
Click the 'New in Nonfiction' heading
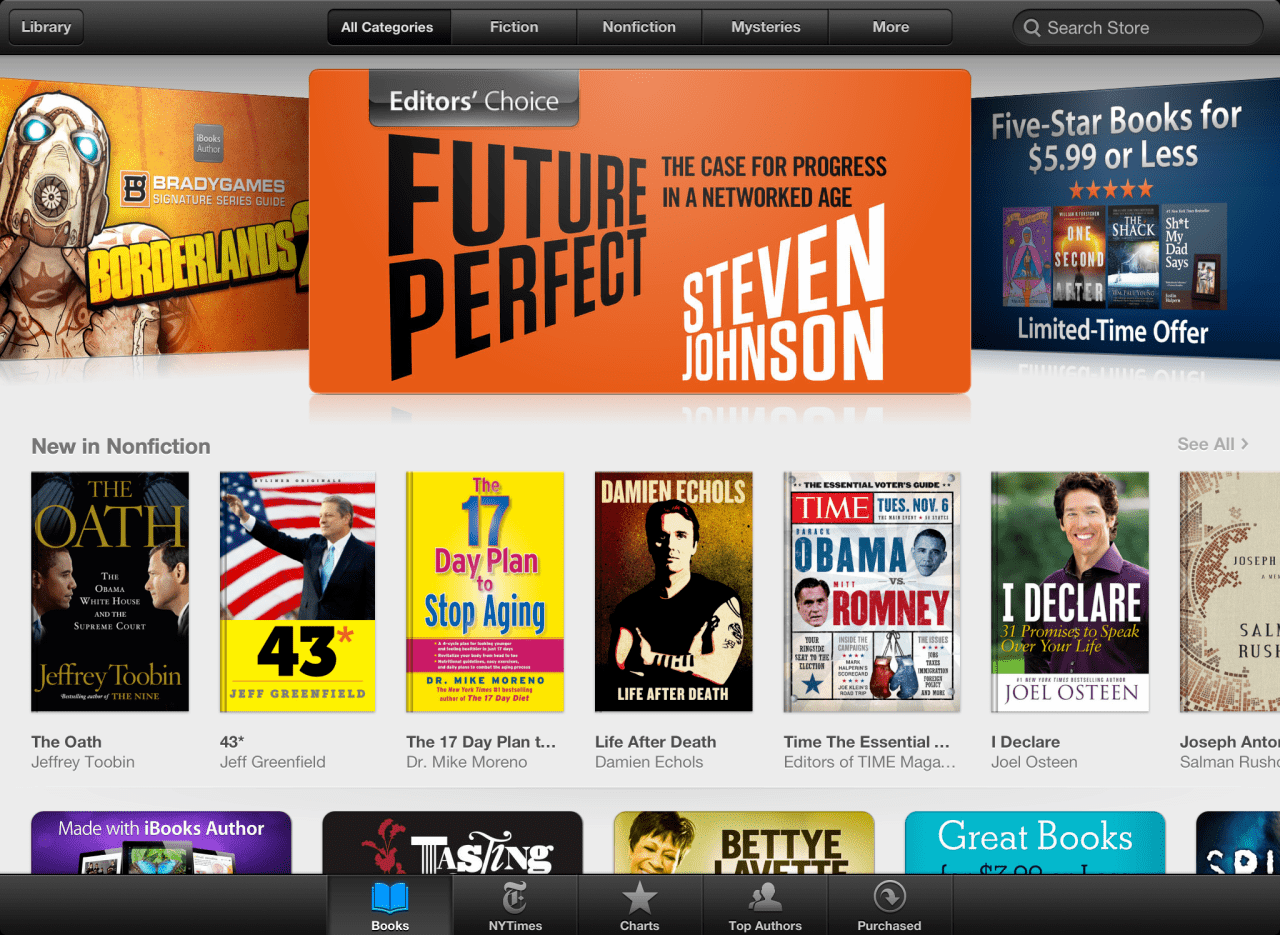pyautogui.click(x=121, y=446)
